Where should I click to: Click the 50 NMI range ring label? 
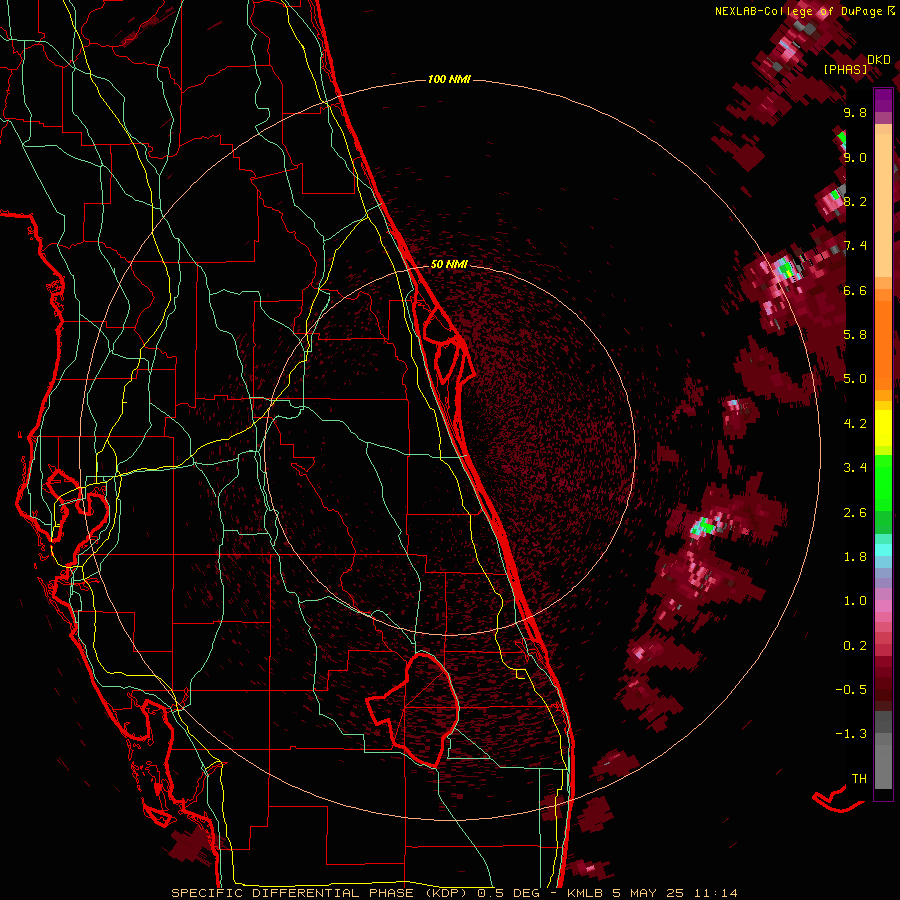tap(449, 265)
